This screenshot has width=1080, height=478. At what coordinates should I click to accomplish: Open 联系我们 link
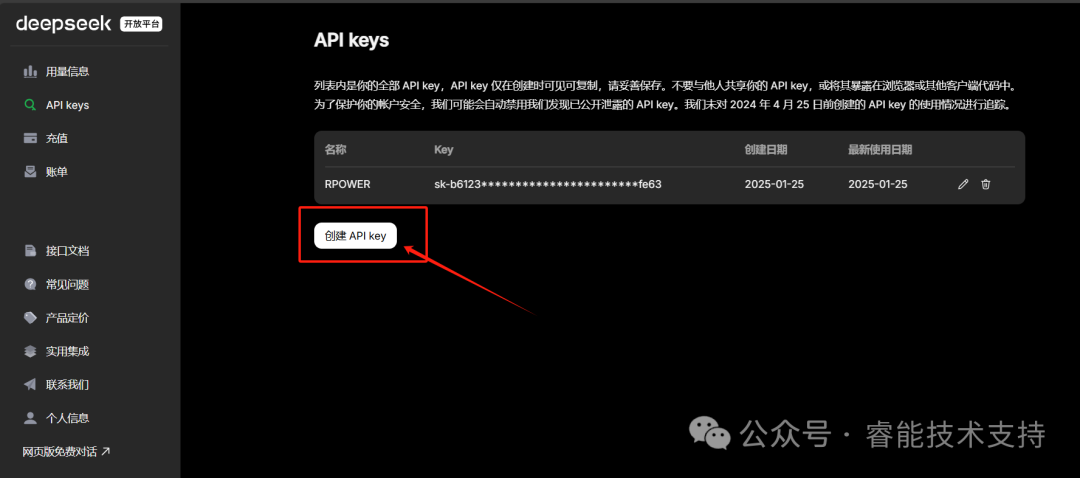tap(68, 384)
